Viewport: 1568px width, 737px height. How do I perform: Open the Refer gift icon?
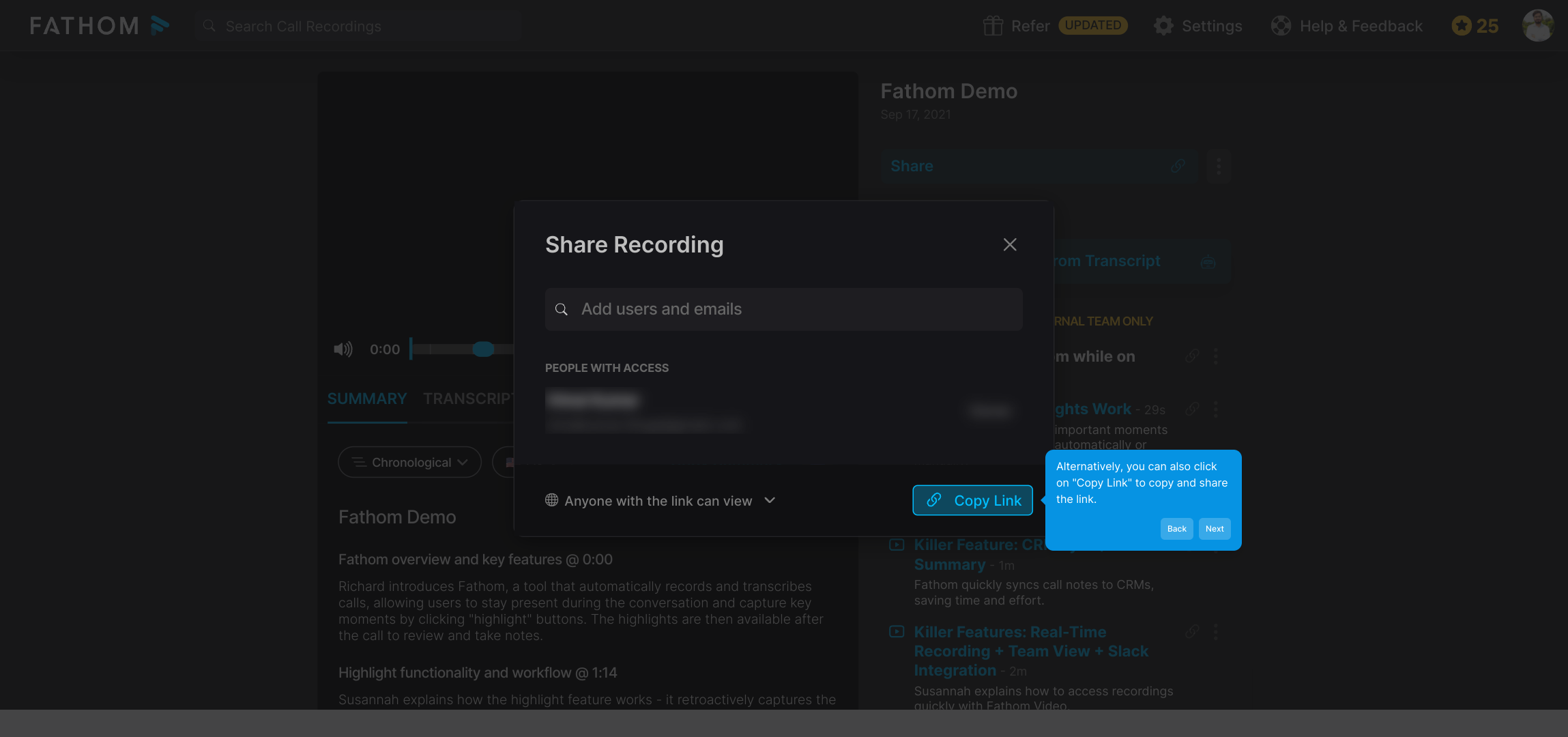(x=993, y=26)
